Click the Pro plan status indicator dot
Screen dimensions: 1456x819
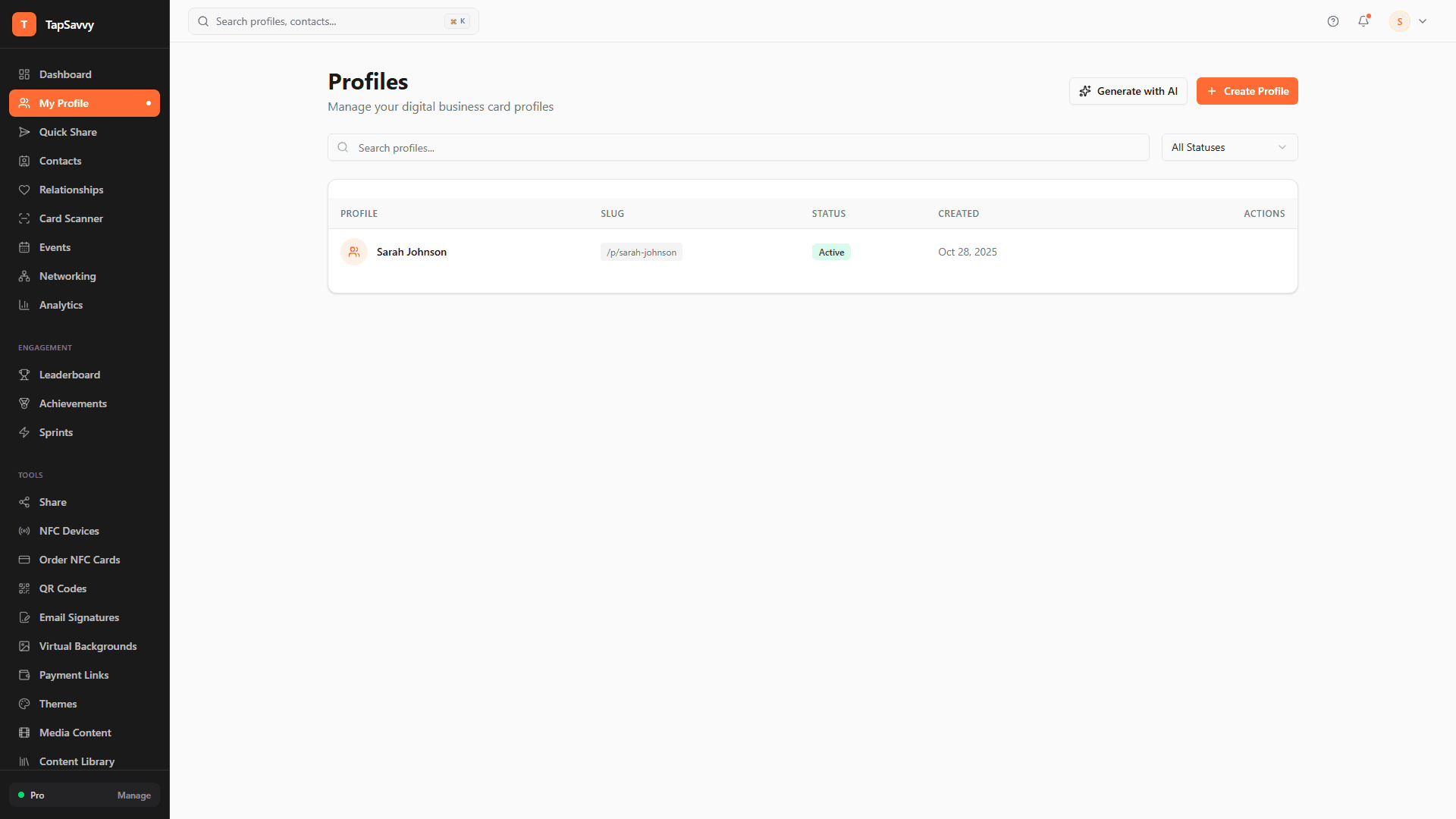pos(22,795)
